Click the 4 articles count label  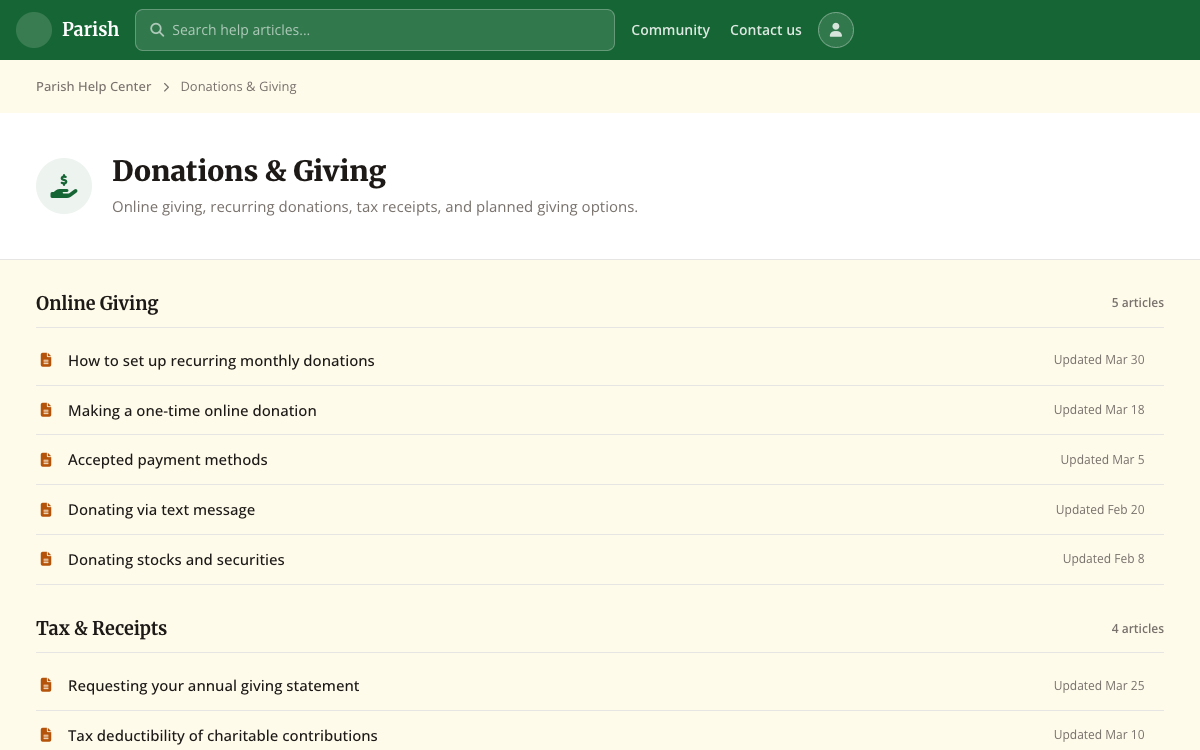(1138, 628)
